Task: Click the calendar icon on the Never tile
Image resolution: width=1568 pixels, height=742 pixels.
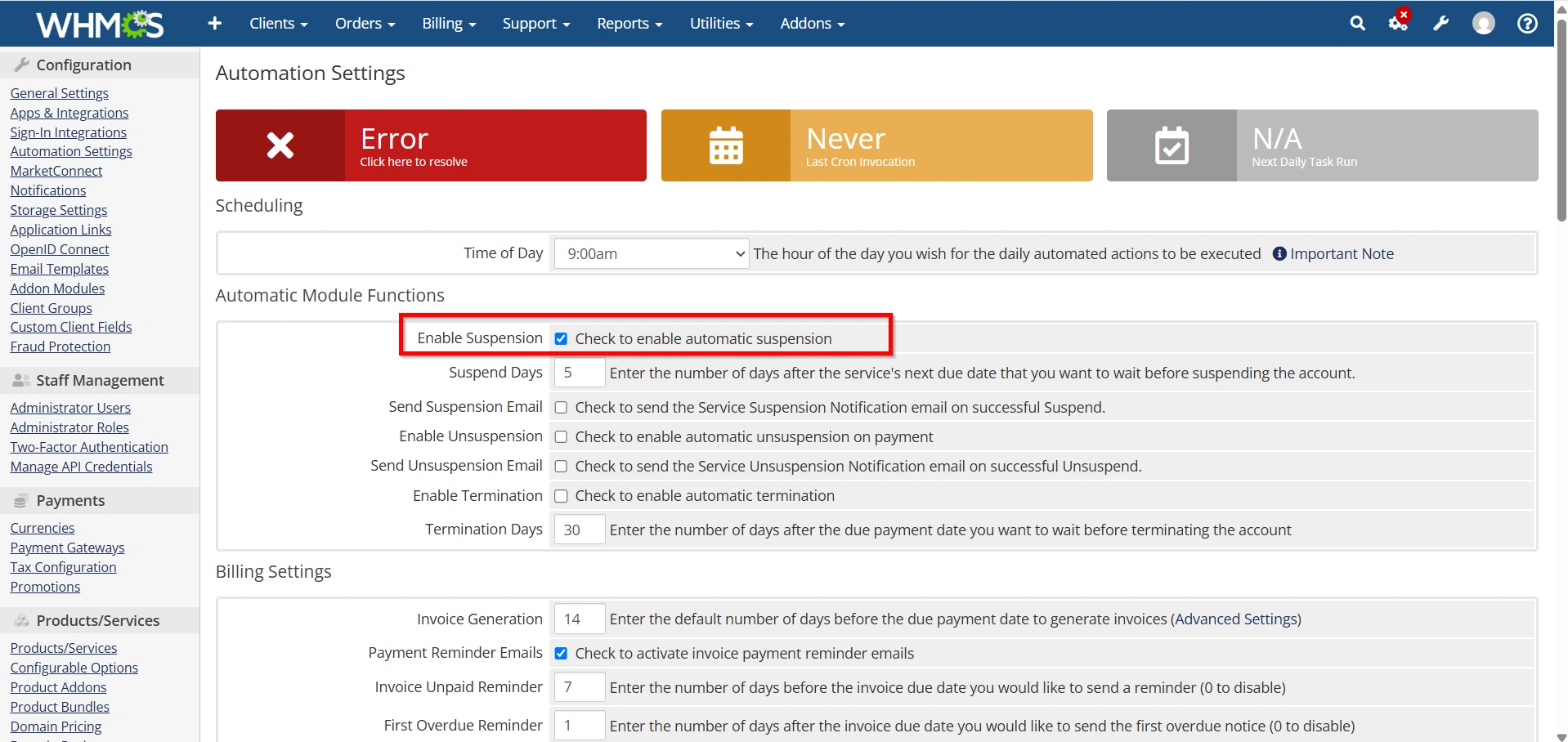Action: [x=726, y=145]
